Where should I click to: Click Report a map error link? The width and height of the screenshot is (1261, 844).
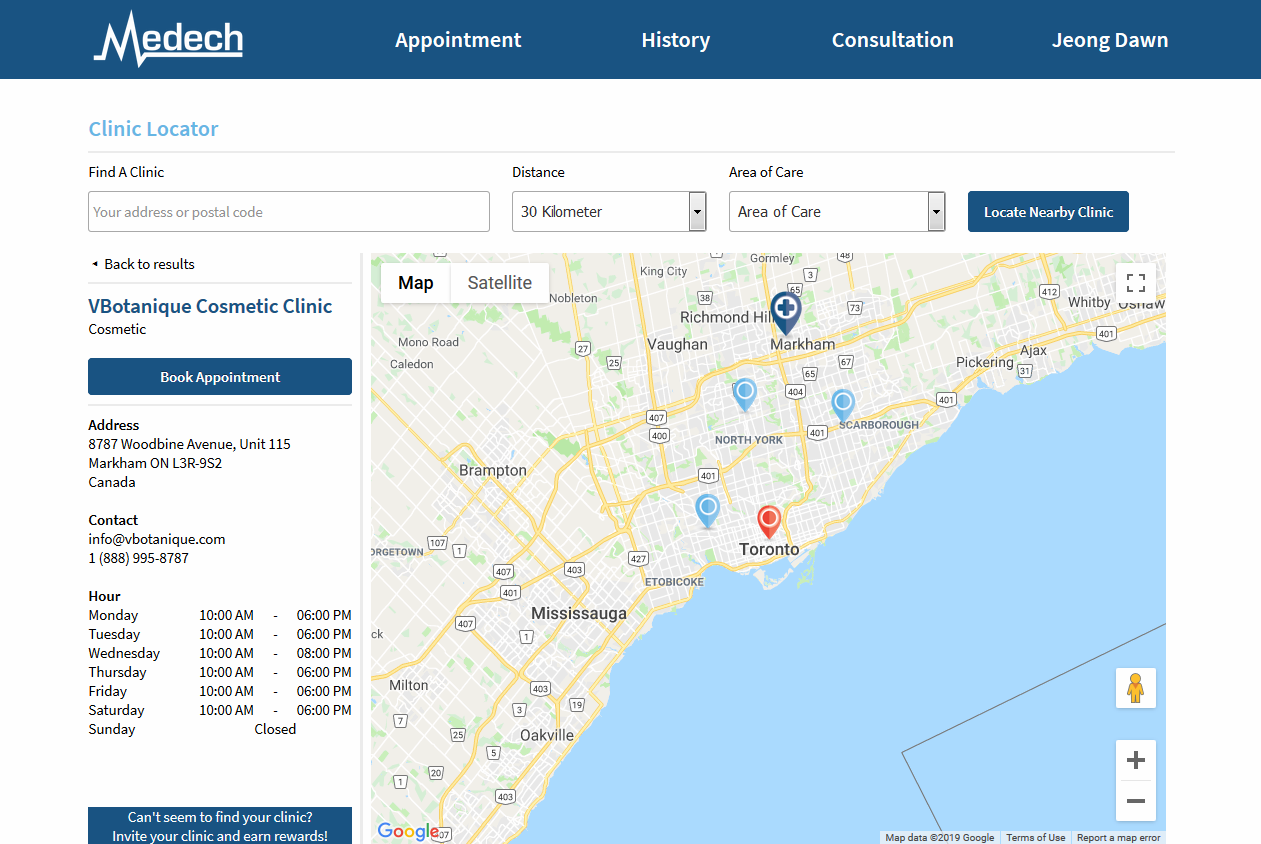point(1118,838)
